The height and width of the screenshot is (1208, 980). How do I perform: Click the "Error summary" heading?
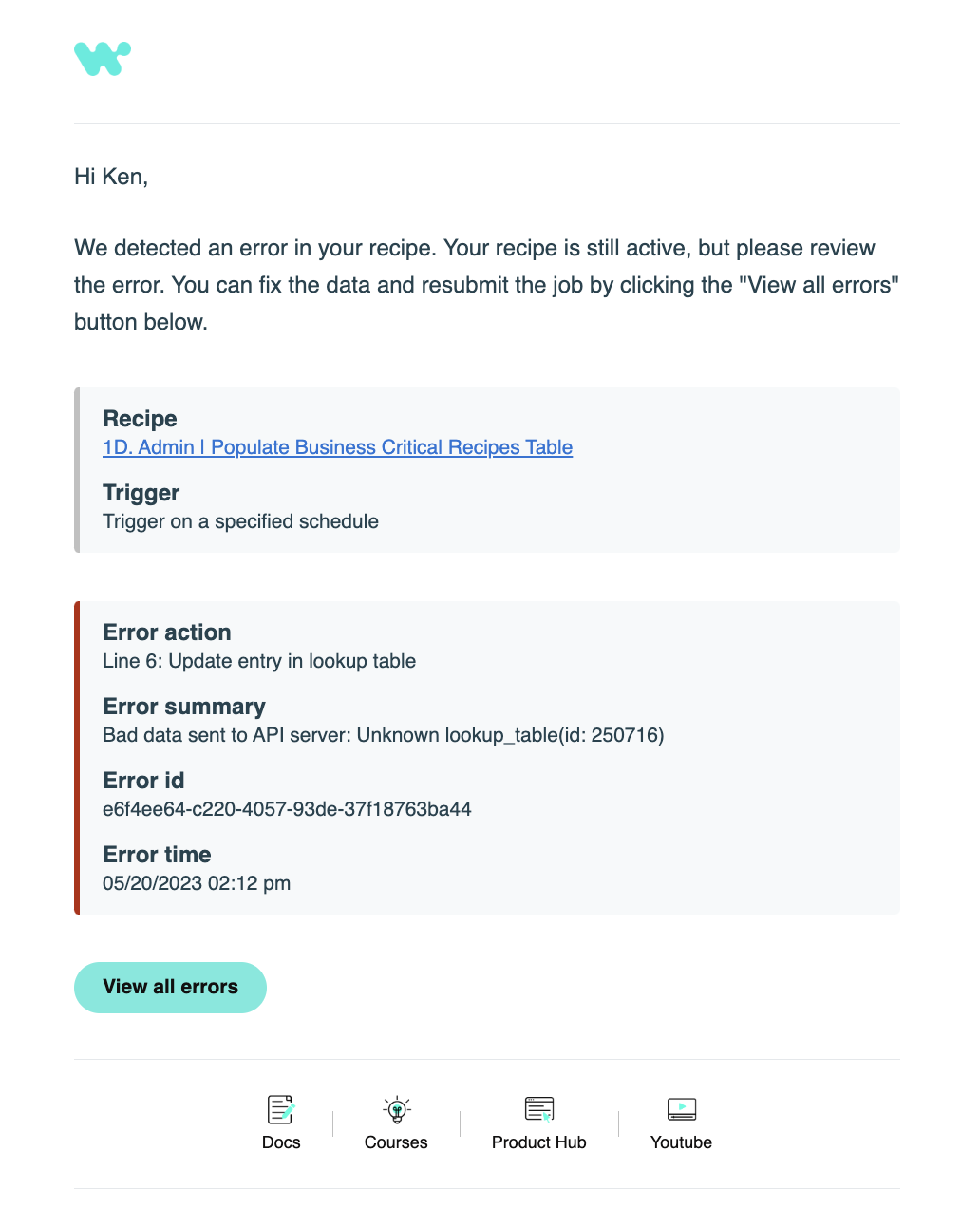coord(184,707)
